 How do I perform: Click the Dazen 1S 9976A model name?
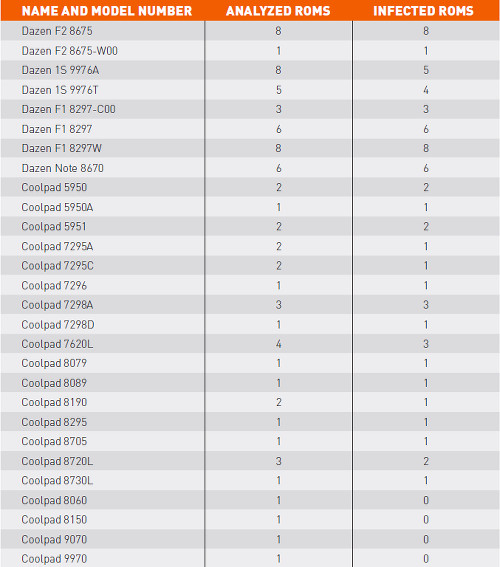(60, 70)
